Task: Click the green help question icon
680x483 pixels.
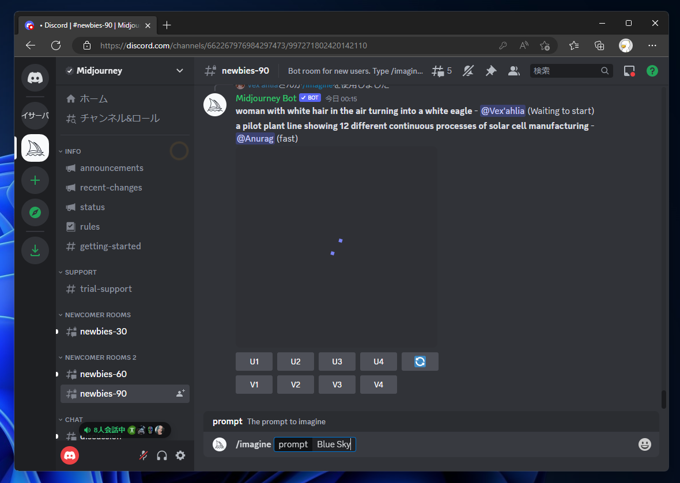Action: click(652, 71)
